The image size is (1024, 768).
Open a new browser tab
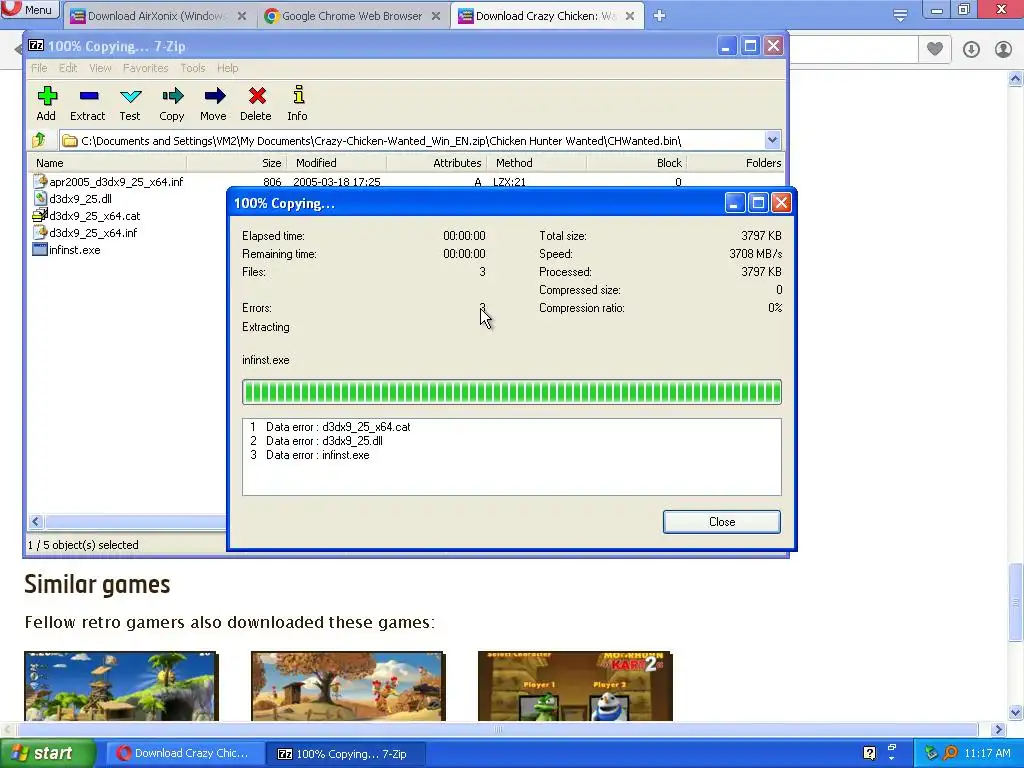[x=660, y=16]
